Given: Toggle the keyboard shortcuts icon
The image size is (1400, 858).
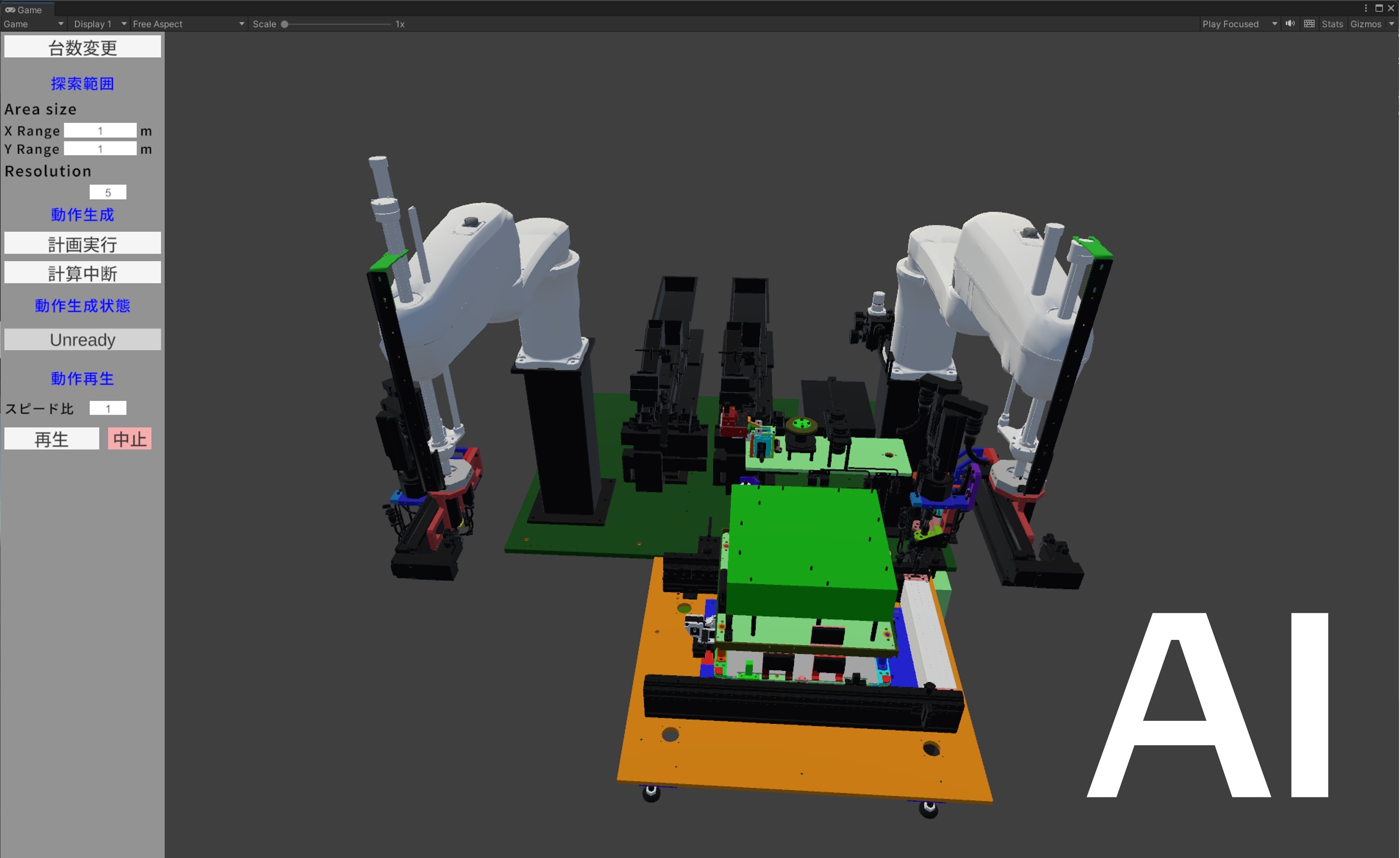Looking at the screenshot, I should pyautogui.click(x=1309, y=24).
